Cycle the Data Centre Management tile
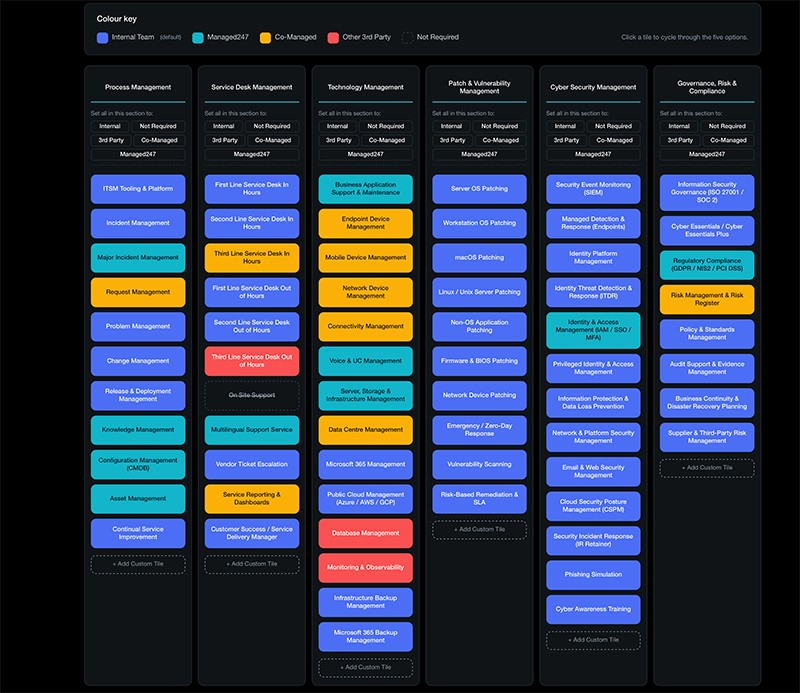The width and height of the screenshot is (800, 693). (365, 430)
